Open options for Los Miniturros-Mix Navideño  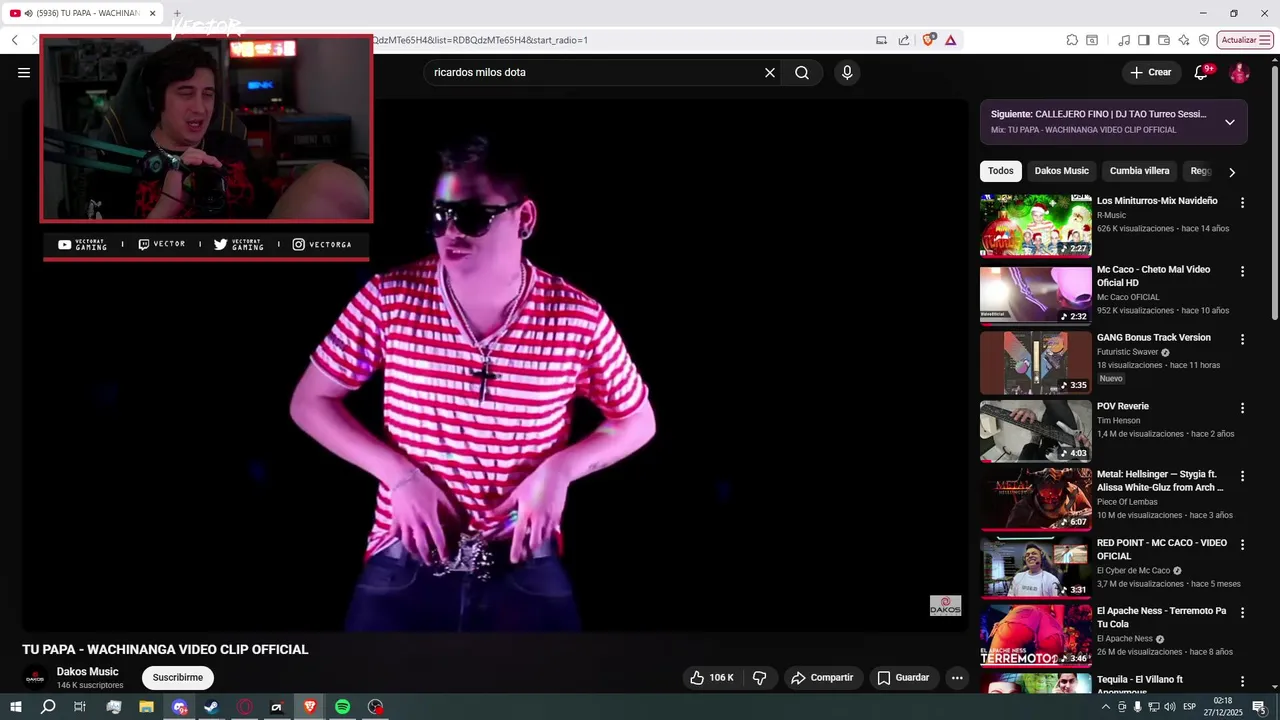pyautogui.click(x=1243, y=202)
